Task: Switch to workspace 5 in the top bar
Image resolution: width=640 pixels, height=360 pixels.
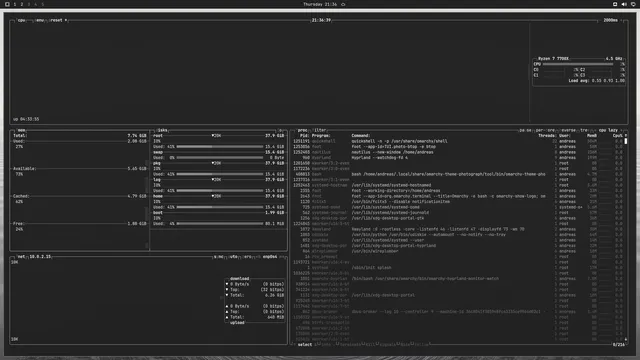Action: [x=42, y=4]
